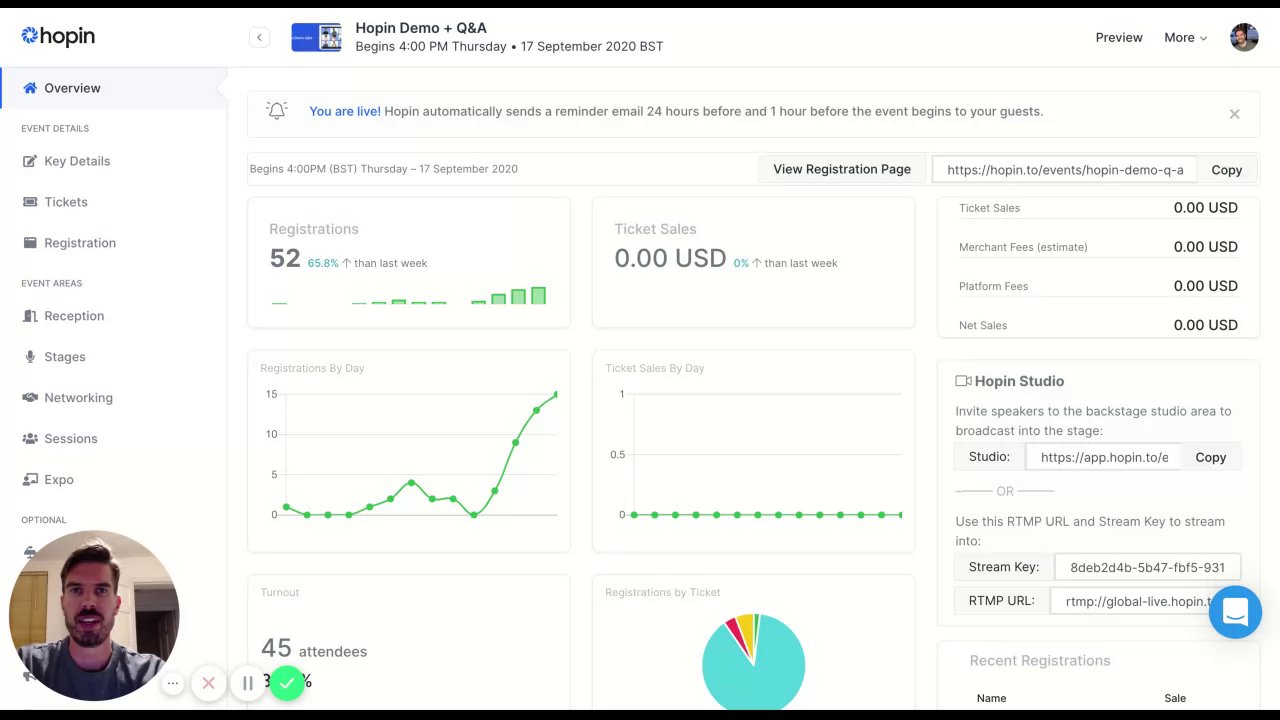The width and height of the screenshot is (1280, 720).
Task: Click the Key Details edit icon
Action: click(x=30, y=161)
